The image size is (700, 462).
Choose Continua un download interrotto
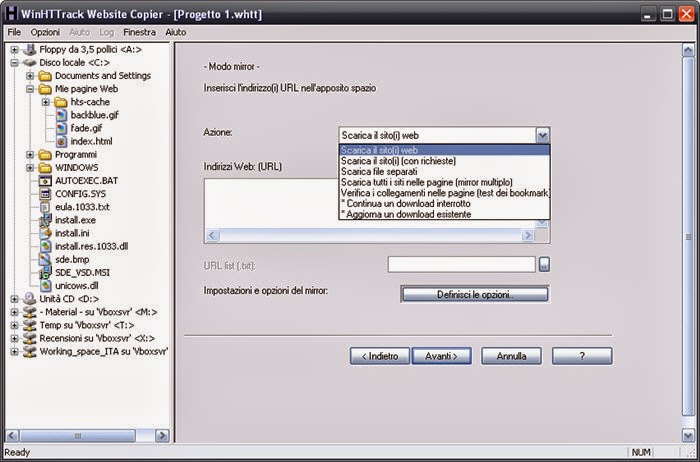(x=444, y=204)
